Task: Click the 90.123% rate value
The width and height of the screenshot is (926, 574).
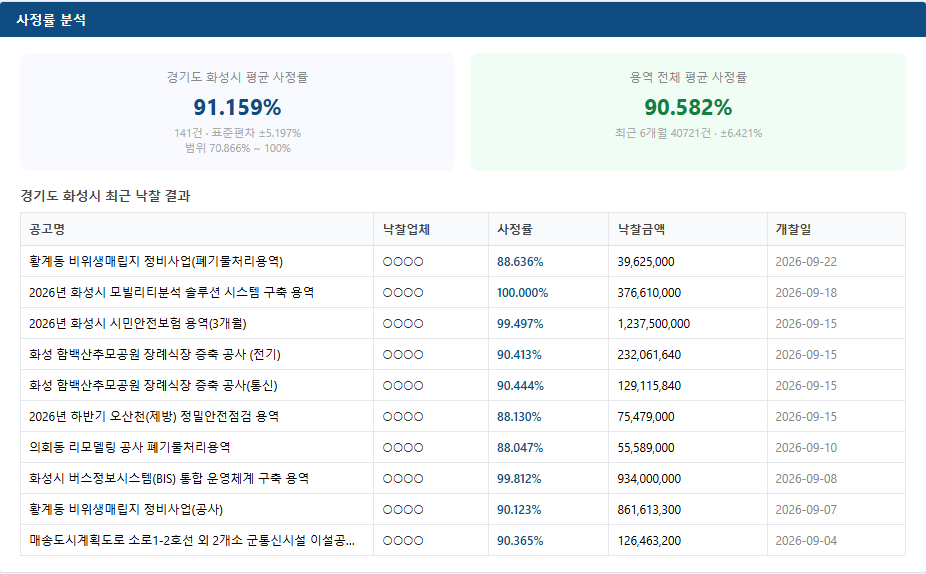Action: pos(519,510)
